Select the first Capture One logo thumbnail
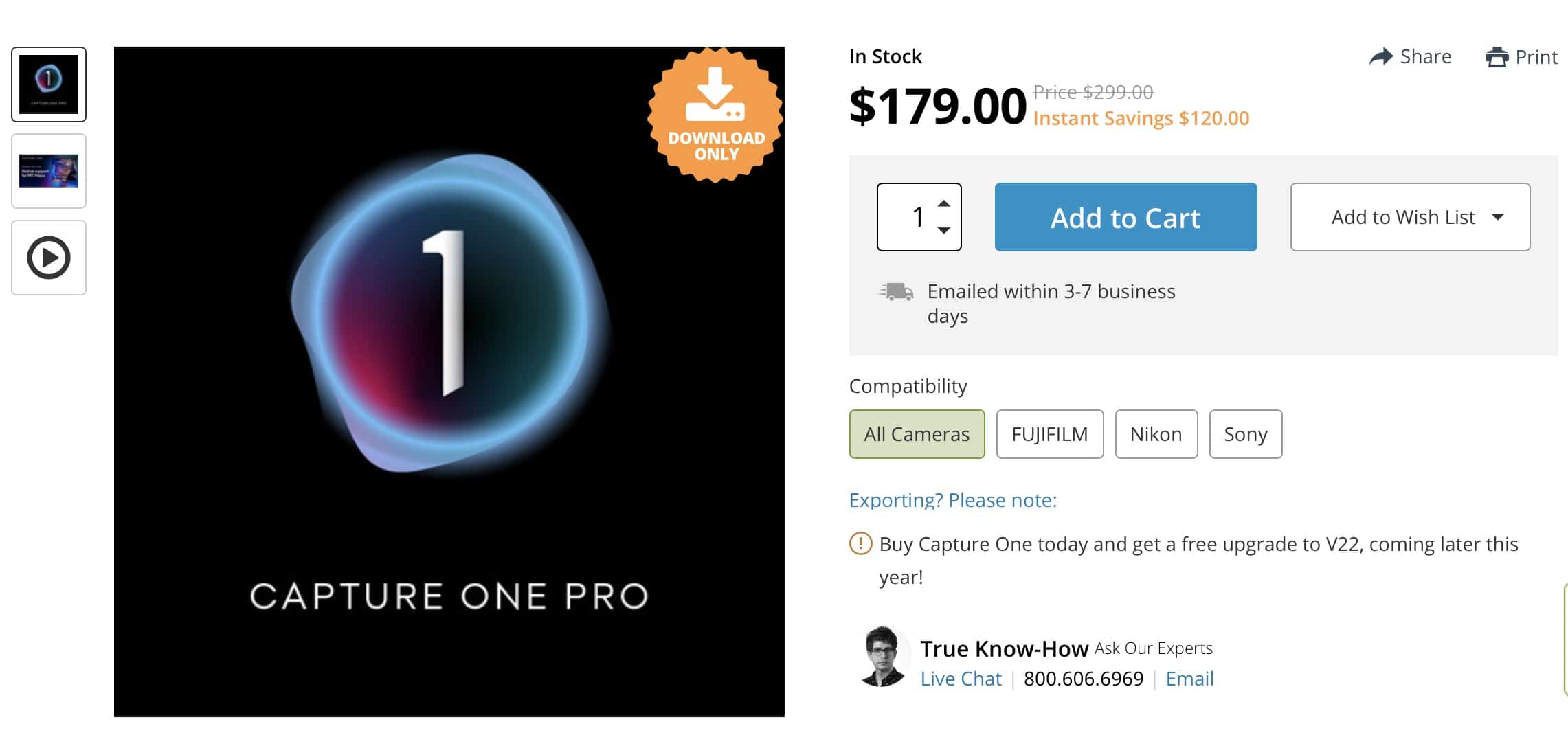The height and width of the screenshot is (746, 1568). click(x=49, y=84)
